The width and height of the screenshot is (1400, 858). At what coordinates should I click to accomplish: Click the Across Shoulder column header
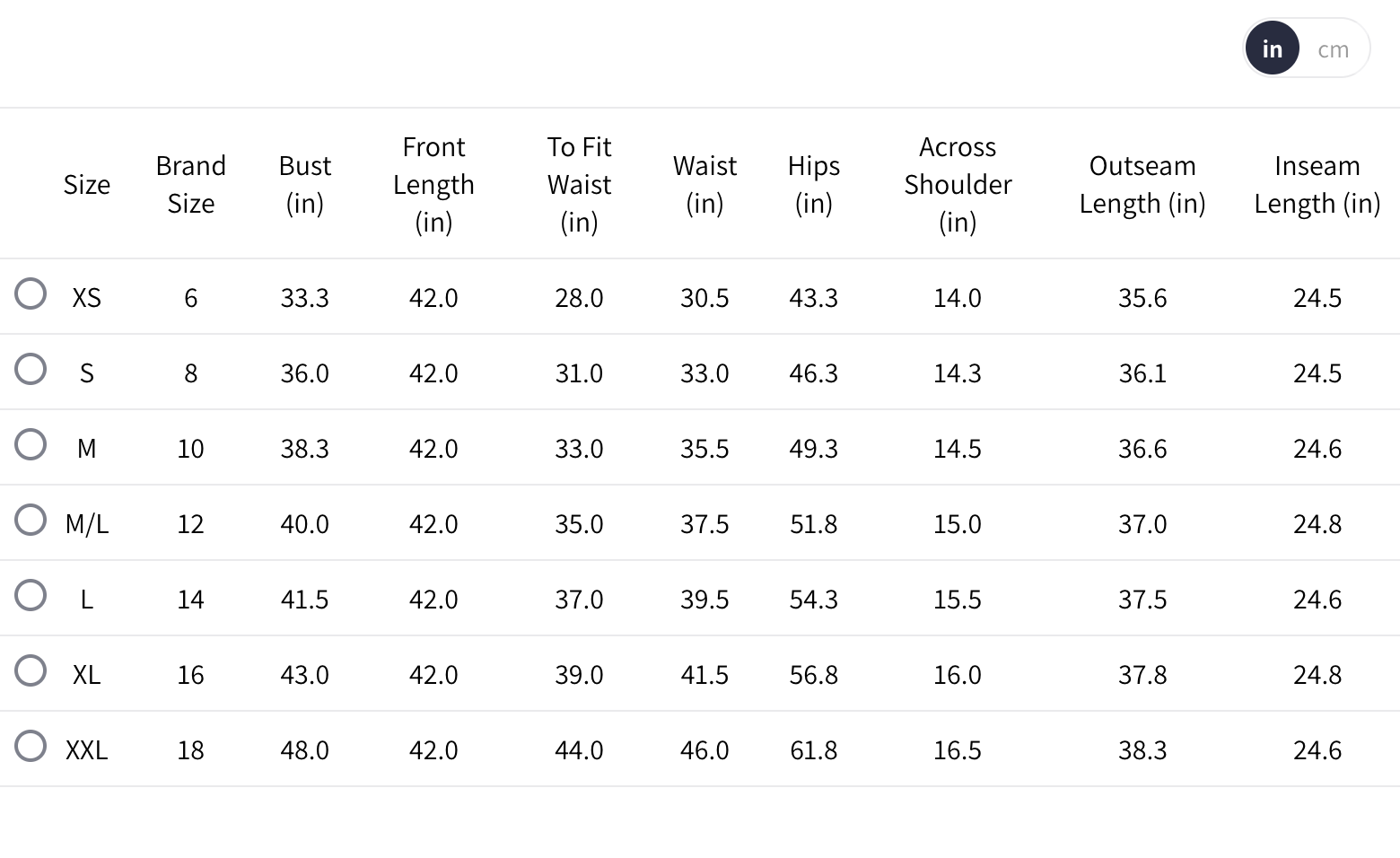pos(958,185)
